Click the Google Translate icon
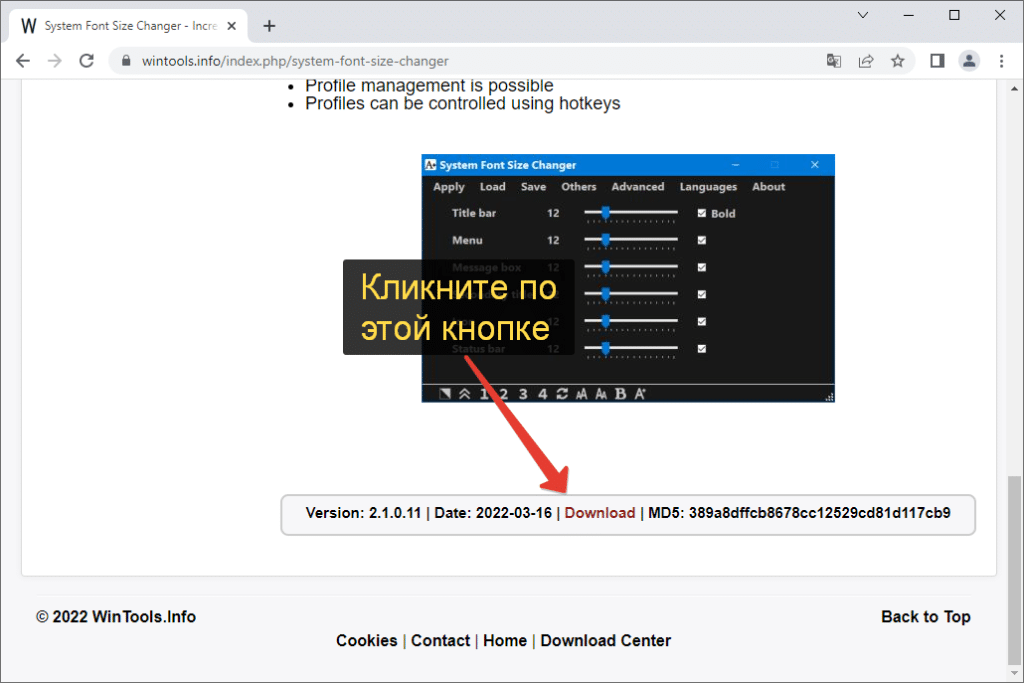Screen dimensions: 1024x683 point(834,61)
